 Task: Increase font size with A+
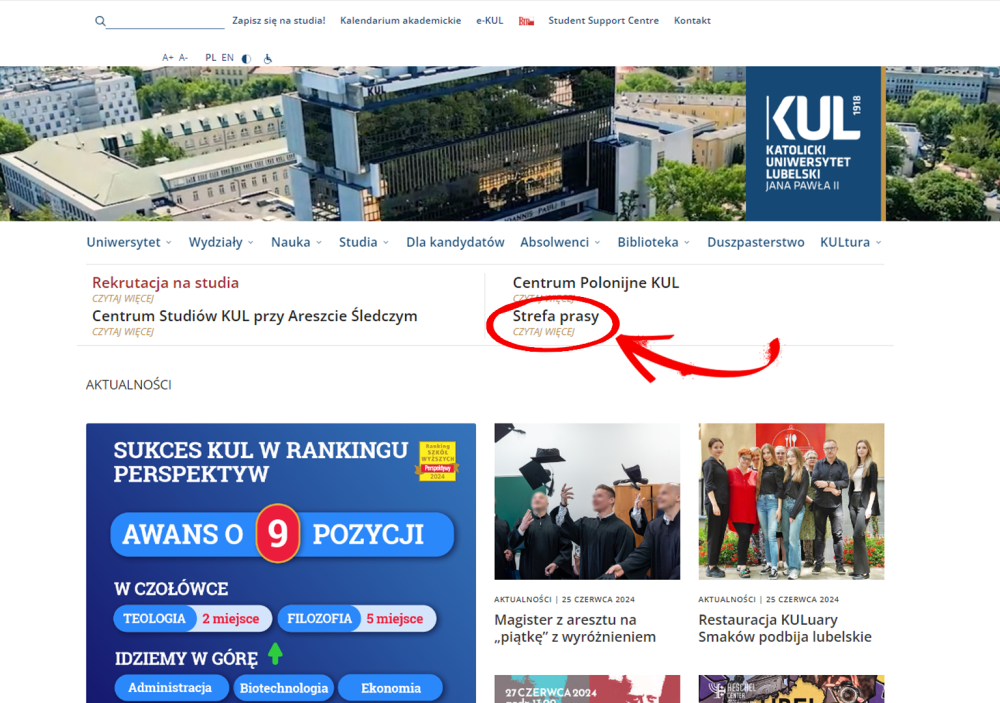168,58
